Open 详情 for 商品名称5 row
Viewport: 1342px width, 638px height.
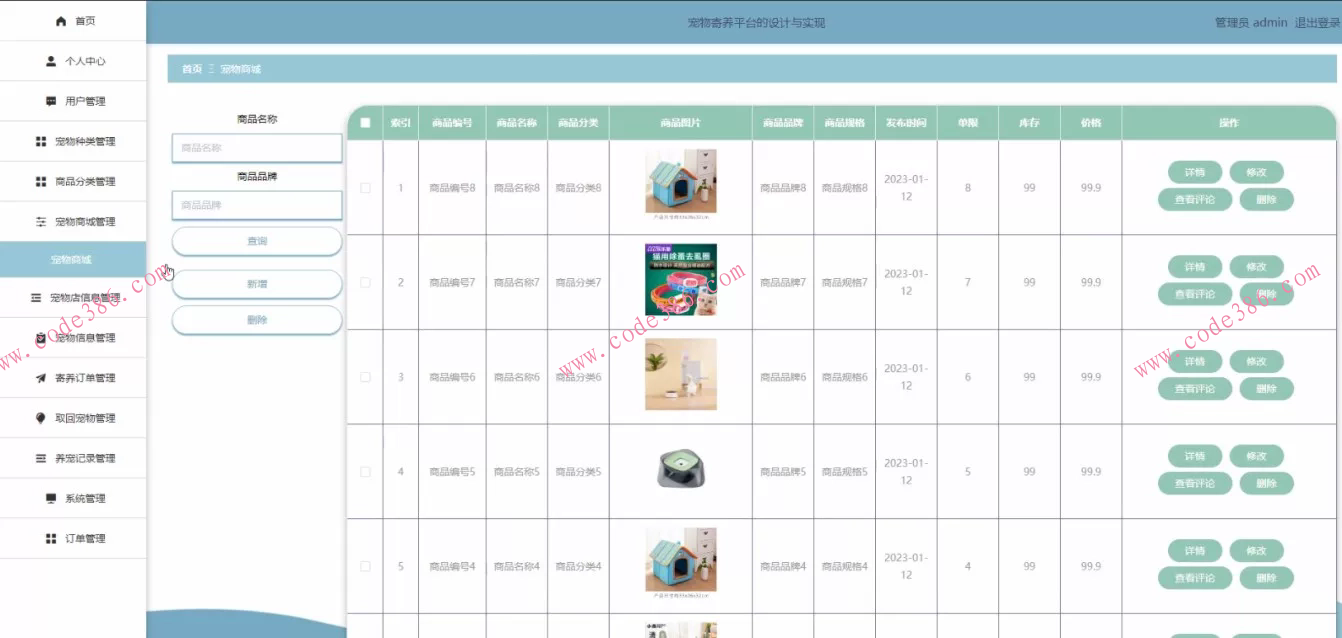pyautogui.click(x=1195, y=456)
